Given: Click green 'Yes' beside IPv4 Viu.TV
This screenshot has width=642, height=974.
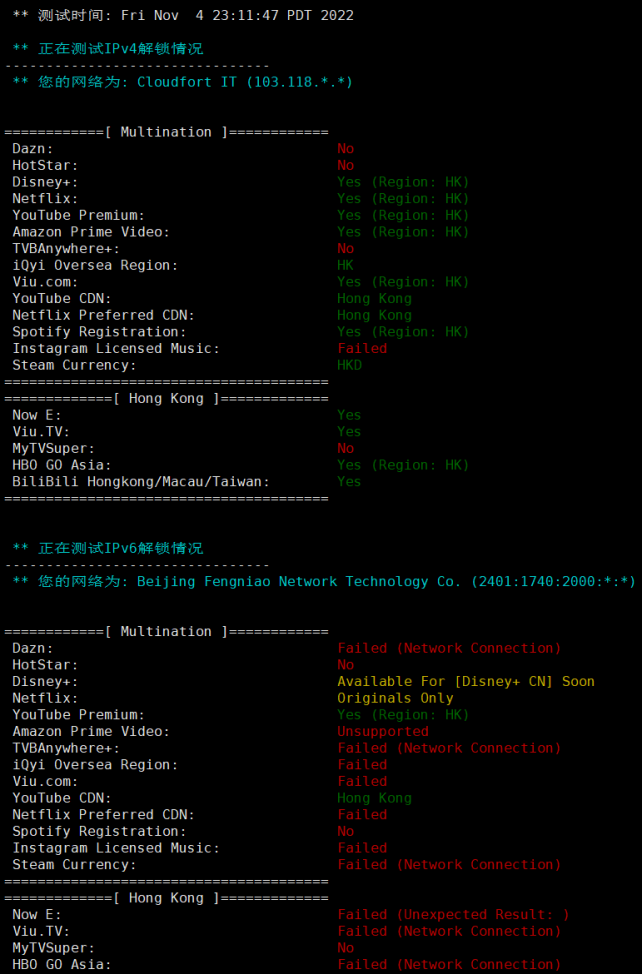Looking at the screenshot, I should [x=349, y=432].
